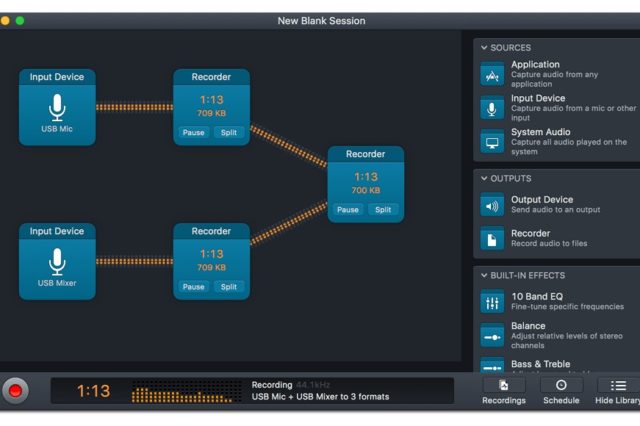The height and width of the screenshot is (426, 640).
Task: Choose the System Audio monitor icon
Action: [492, 142]
